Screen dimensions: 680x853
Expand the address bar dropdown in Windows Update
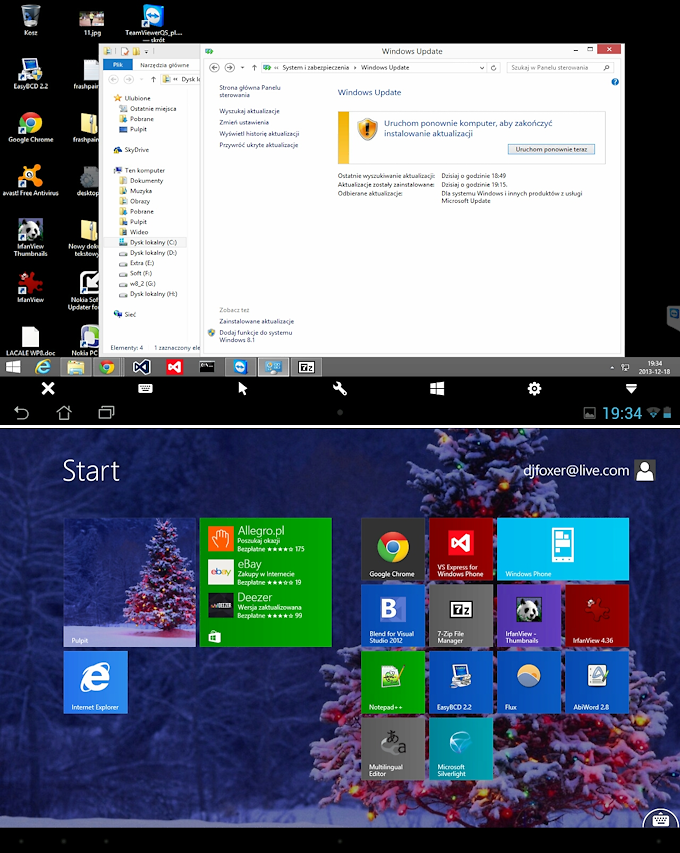click(481, 68)
